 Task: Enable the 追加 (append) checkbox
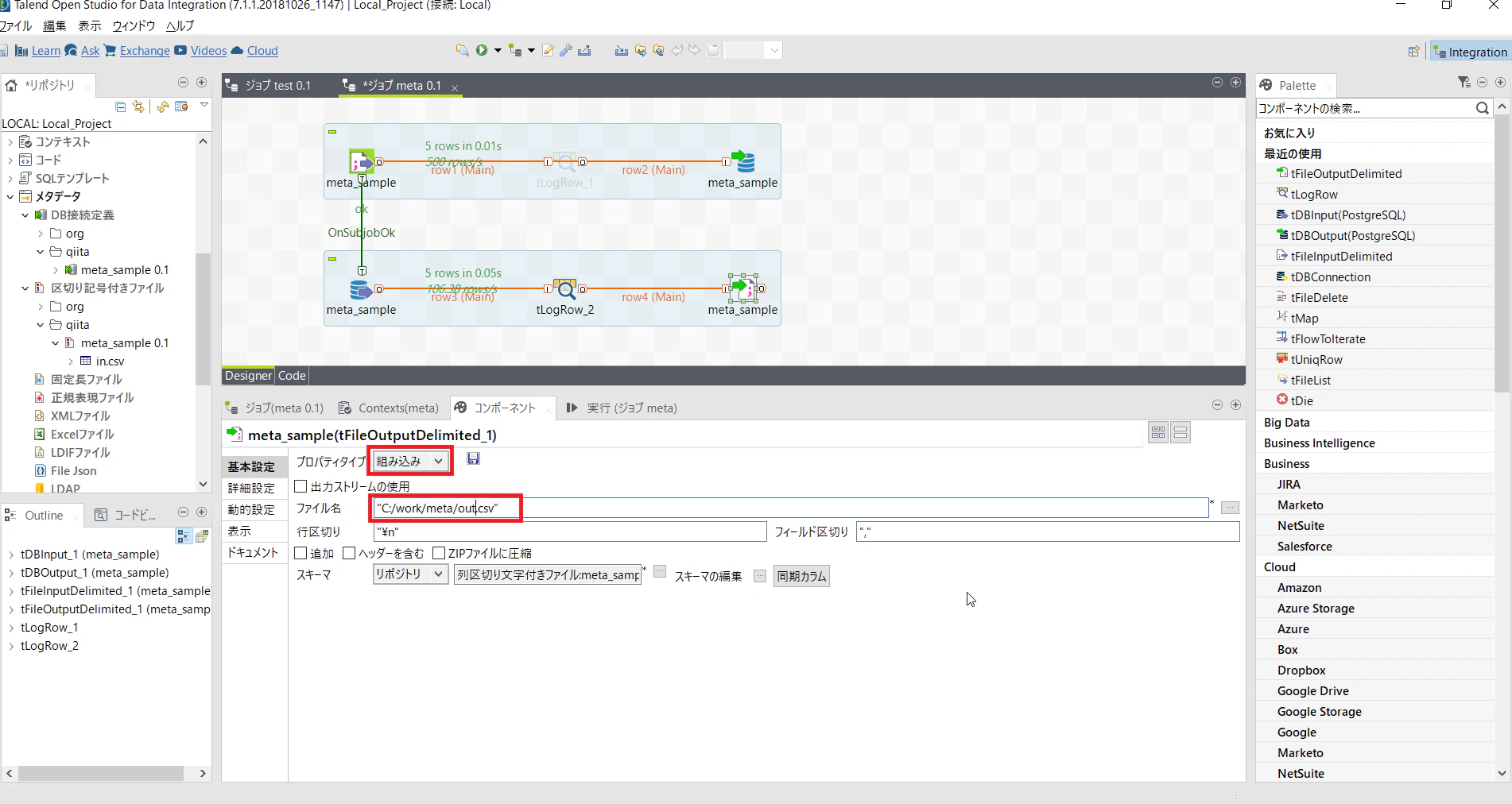coord(300,553)
